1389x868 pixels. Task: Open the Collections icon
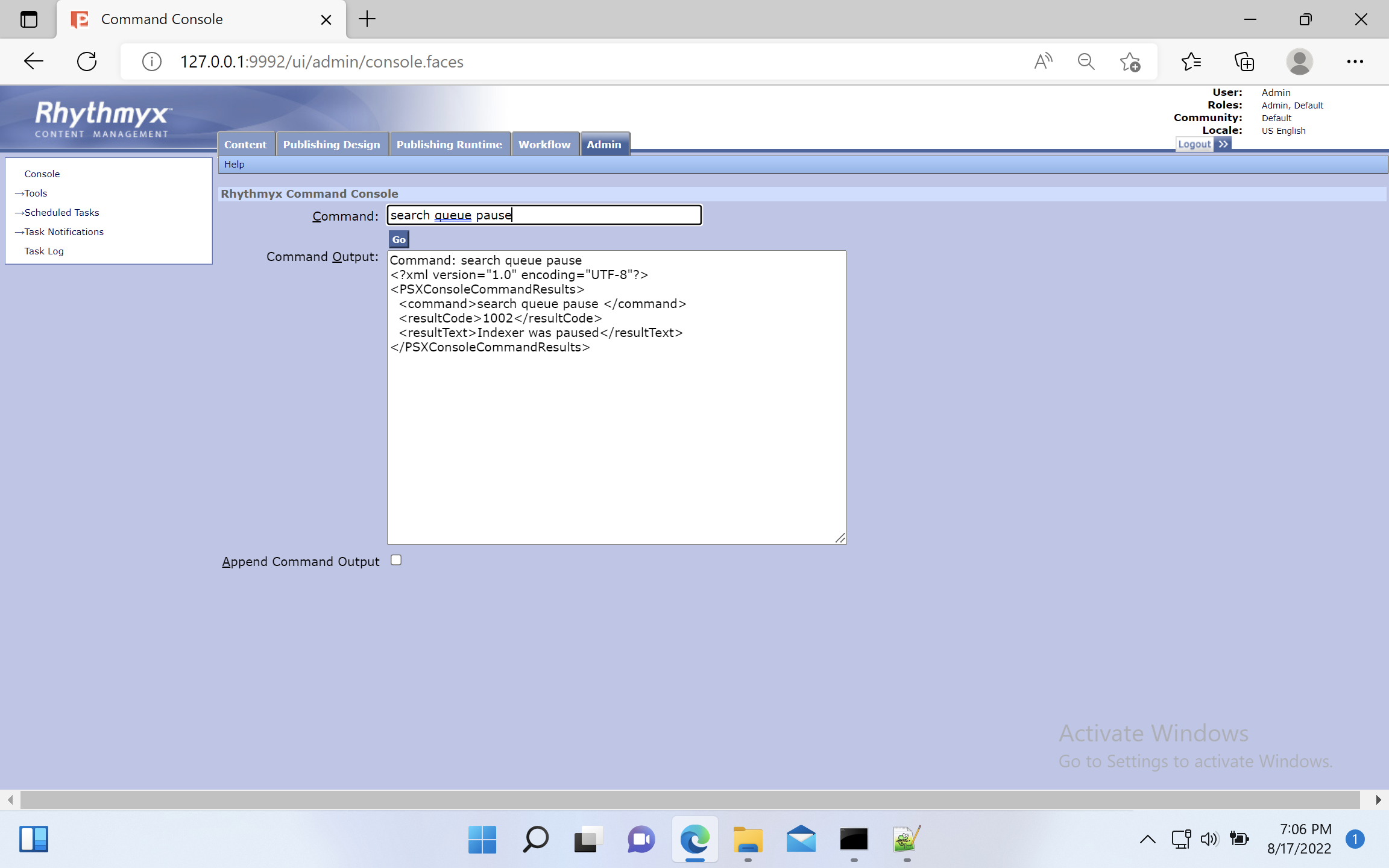1244,61
